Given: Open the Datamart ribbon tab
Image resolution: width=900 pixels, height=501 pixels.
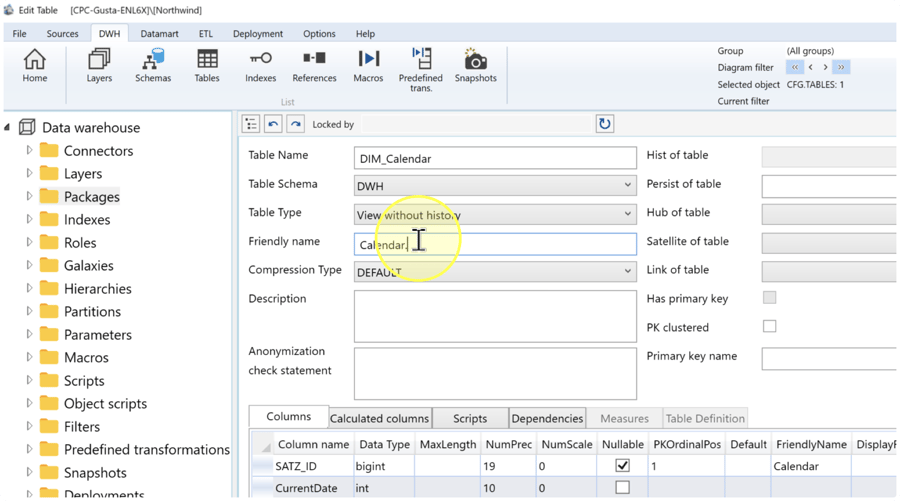Looking at the screenshot, I should (x=160, y=33).
